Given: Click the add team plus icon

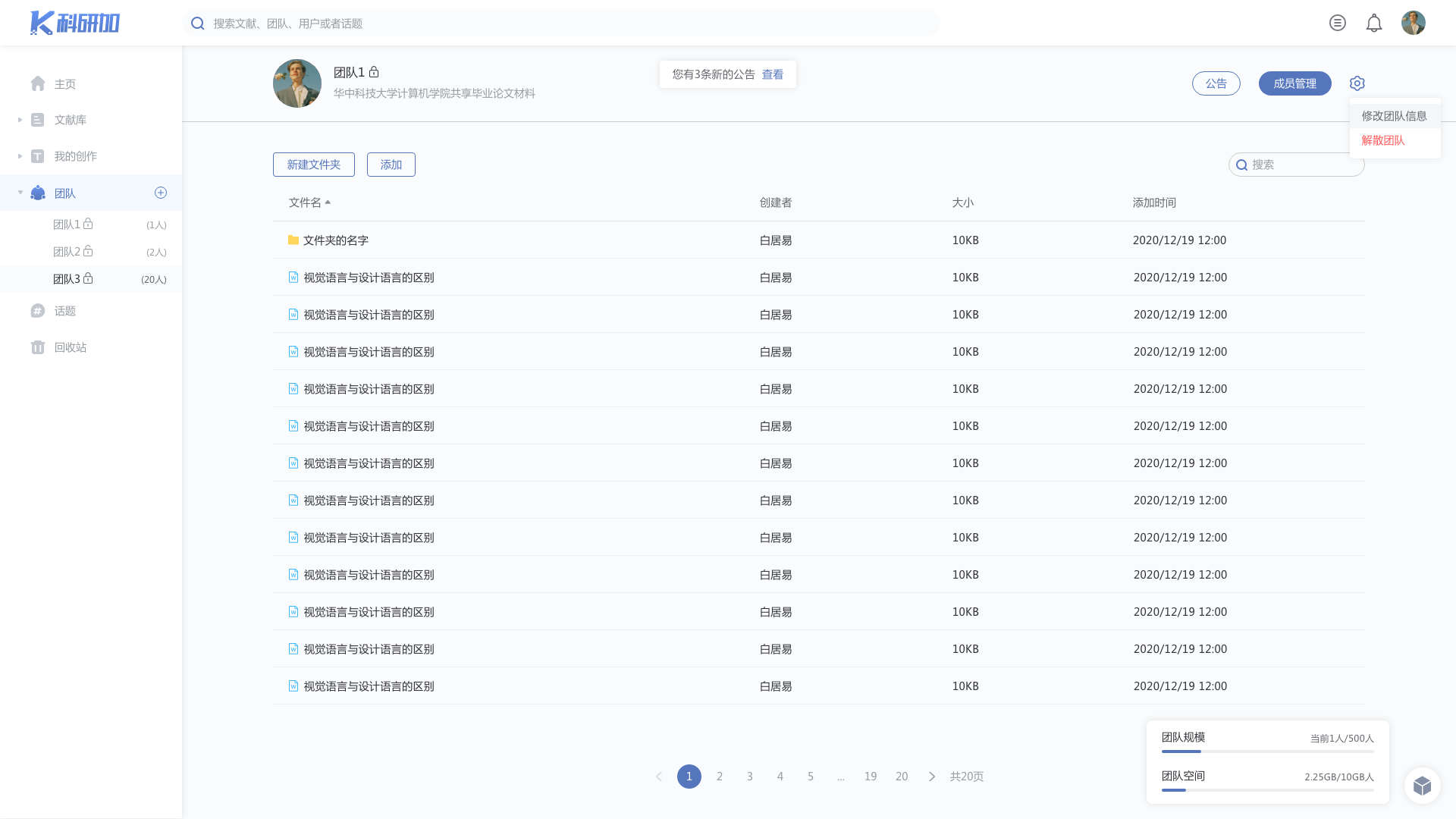Looking at the screenshot, I should pos(161,193).
